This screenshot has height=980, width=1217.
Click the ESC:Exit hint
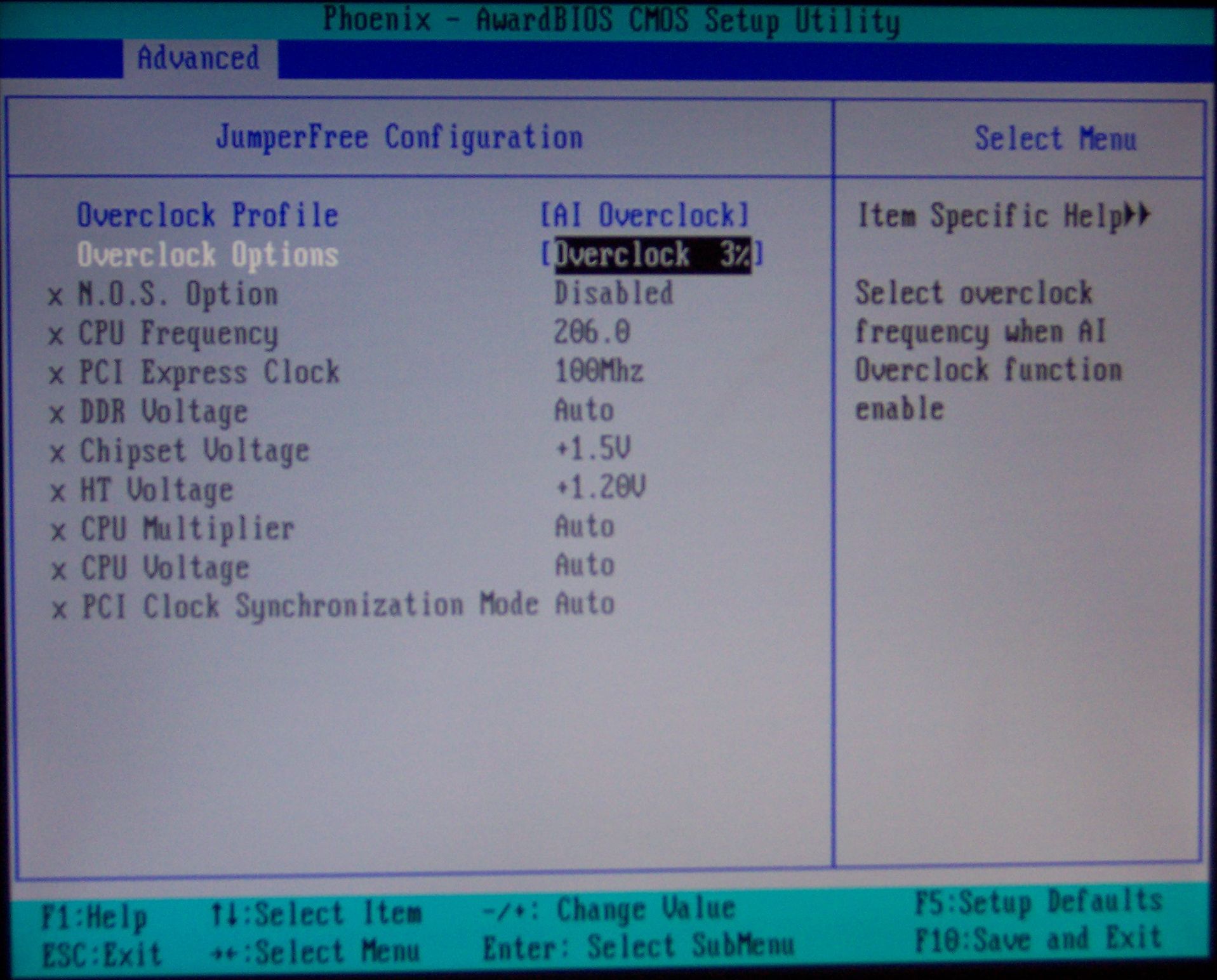(102, 955)
